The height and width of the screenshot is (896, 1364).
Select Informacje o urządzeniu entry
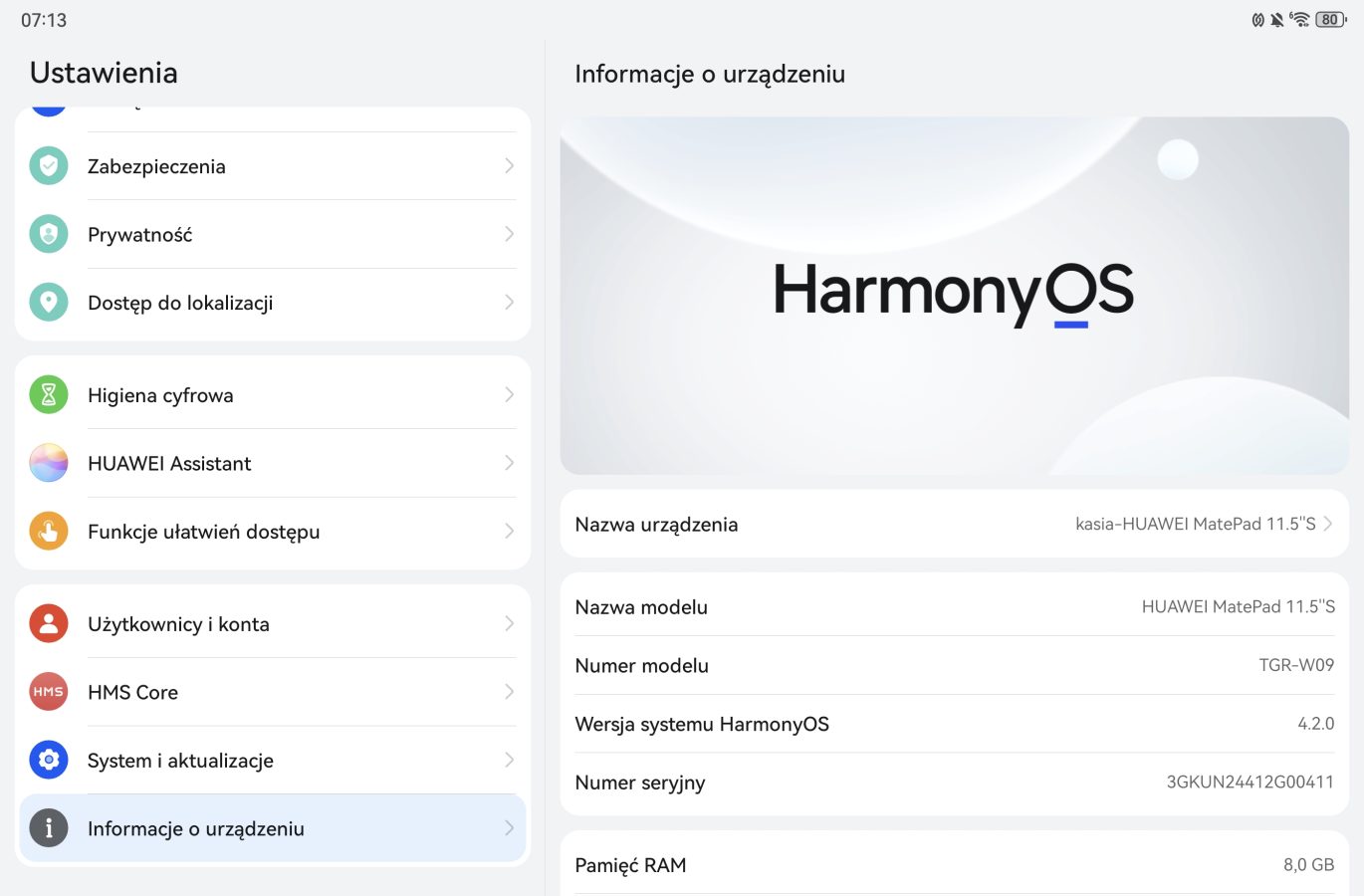[273, 828]
